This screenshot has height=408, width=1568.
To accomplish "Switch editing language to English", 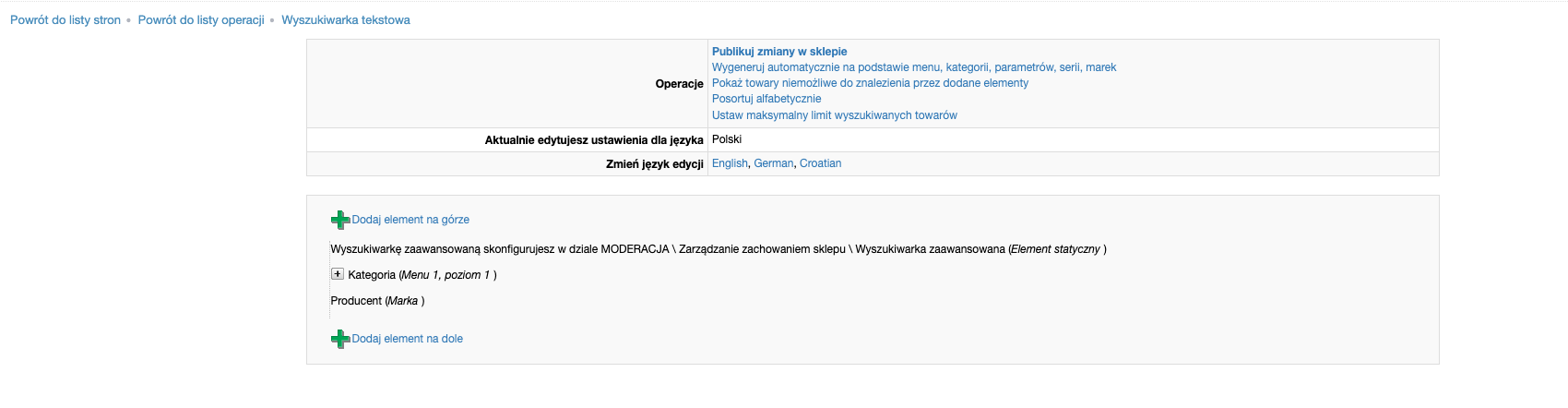I will coord(730,163).
